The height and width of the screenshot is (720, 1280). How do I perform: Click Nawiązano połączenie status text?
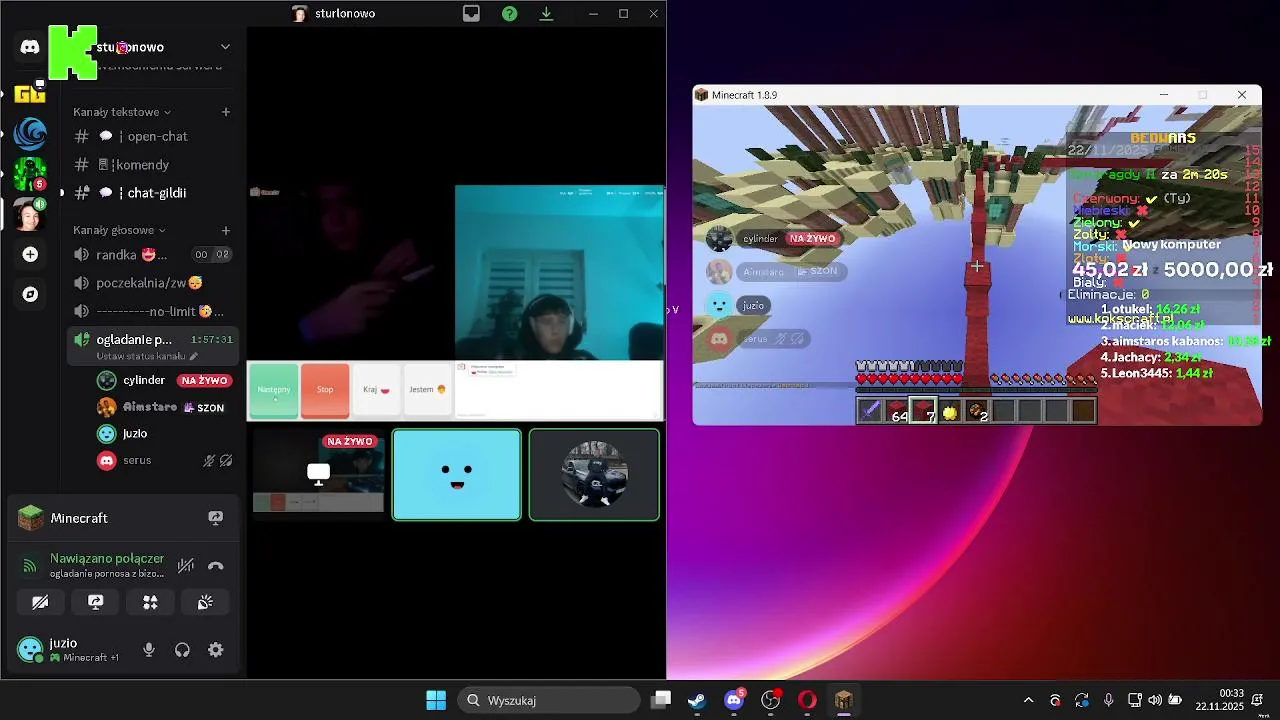[x=107, y=558]
